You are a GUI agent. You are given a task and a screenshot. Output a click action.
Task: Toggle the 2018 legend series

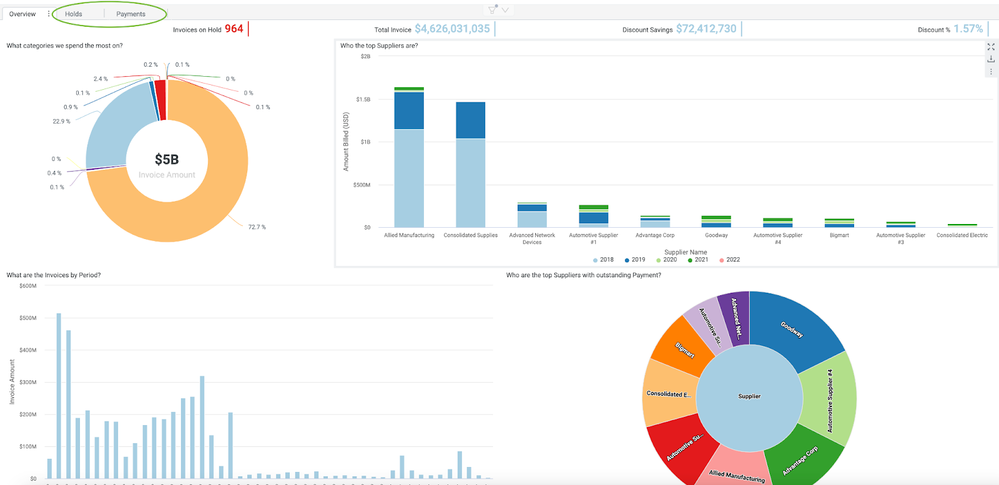coord(604,259)
